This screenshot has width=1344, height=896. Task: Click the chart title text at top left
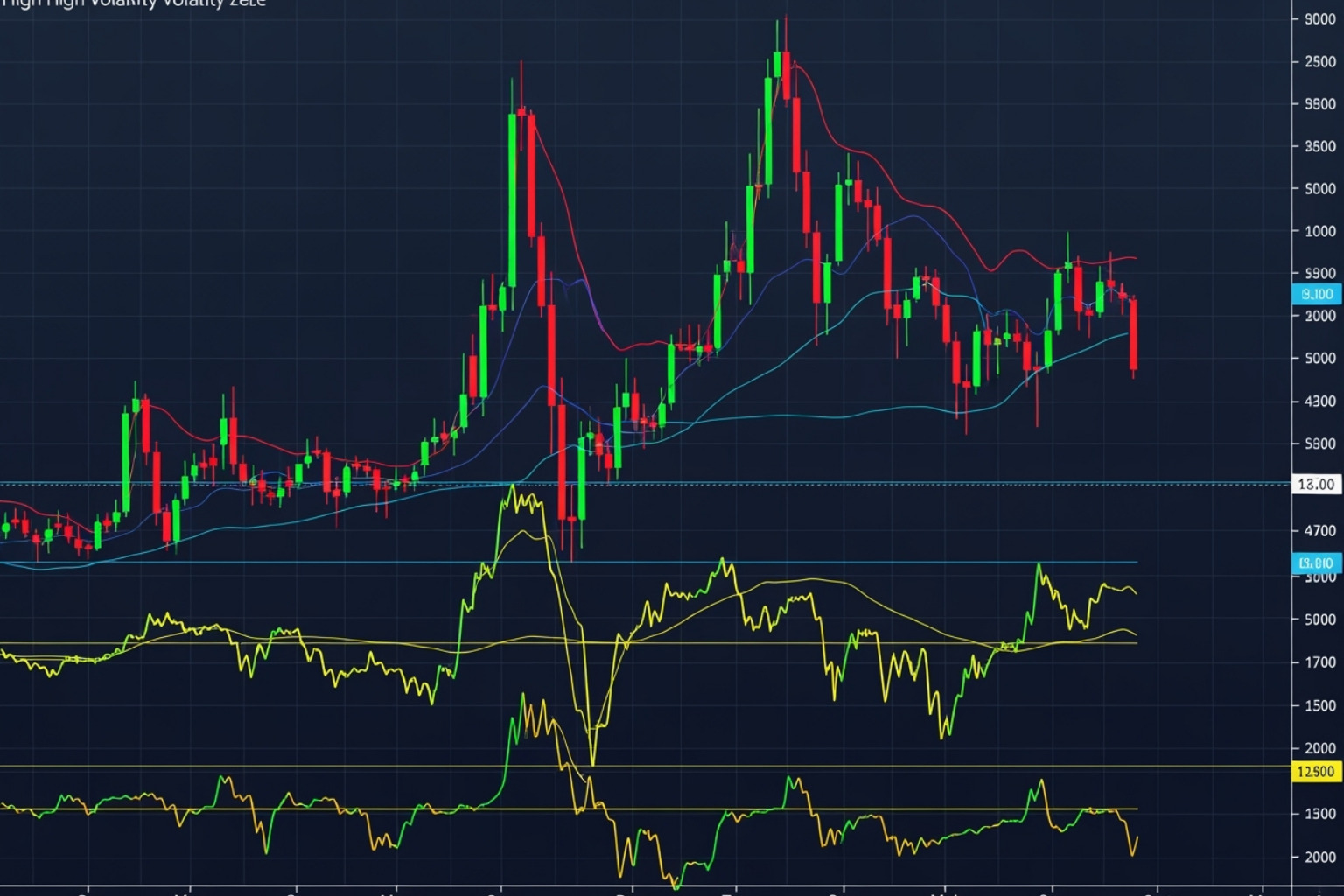pyautogui.click(x=133, y=4)
